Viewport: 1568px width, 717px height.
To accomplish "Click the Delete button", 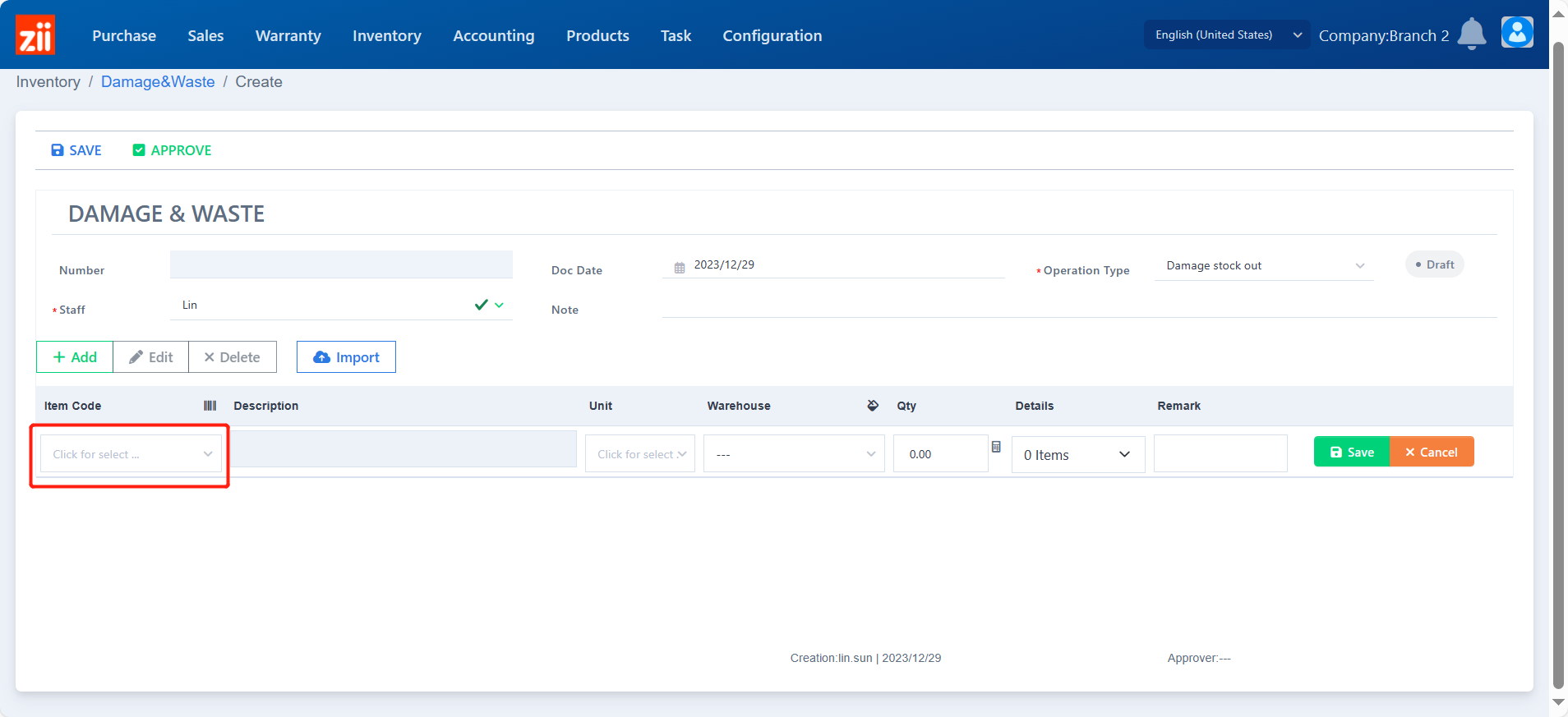I will [233, 357].
